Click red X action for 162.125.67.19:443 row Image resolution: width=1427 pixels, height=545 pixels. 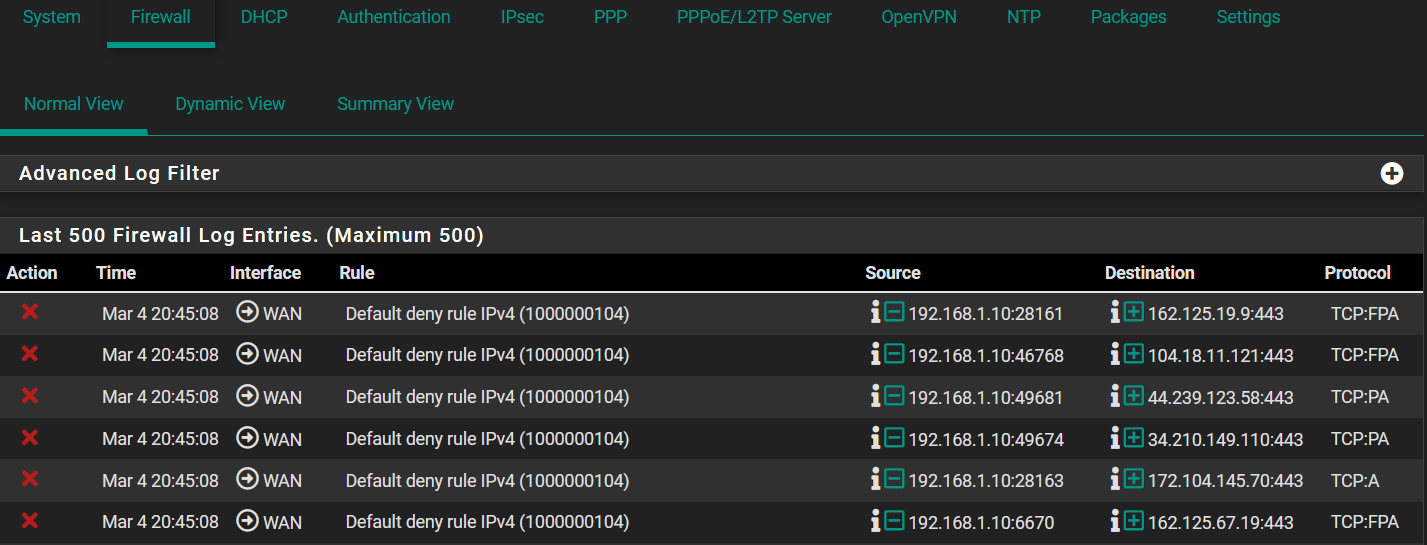(30, 521)
